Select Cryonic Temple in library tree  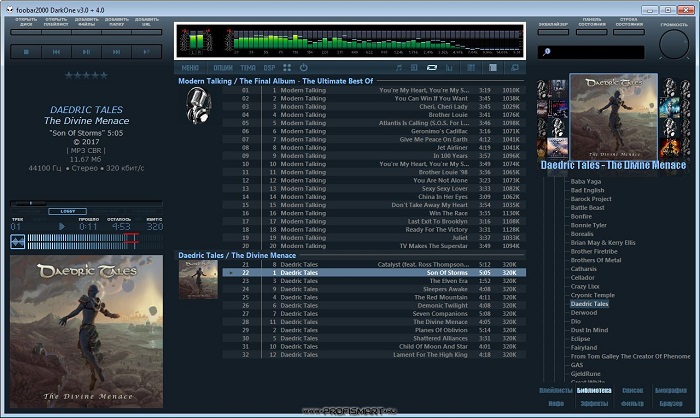592,295
